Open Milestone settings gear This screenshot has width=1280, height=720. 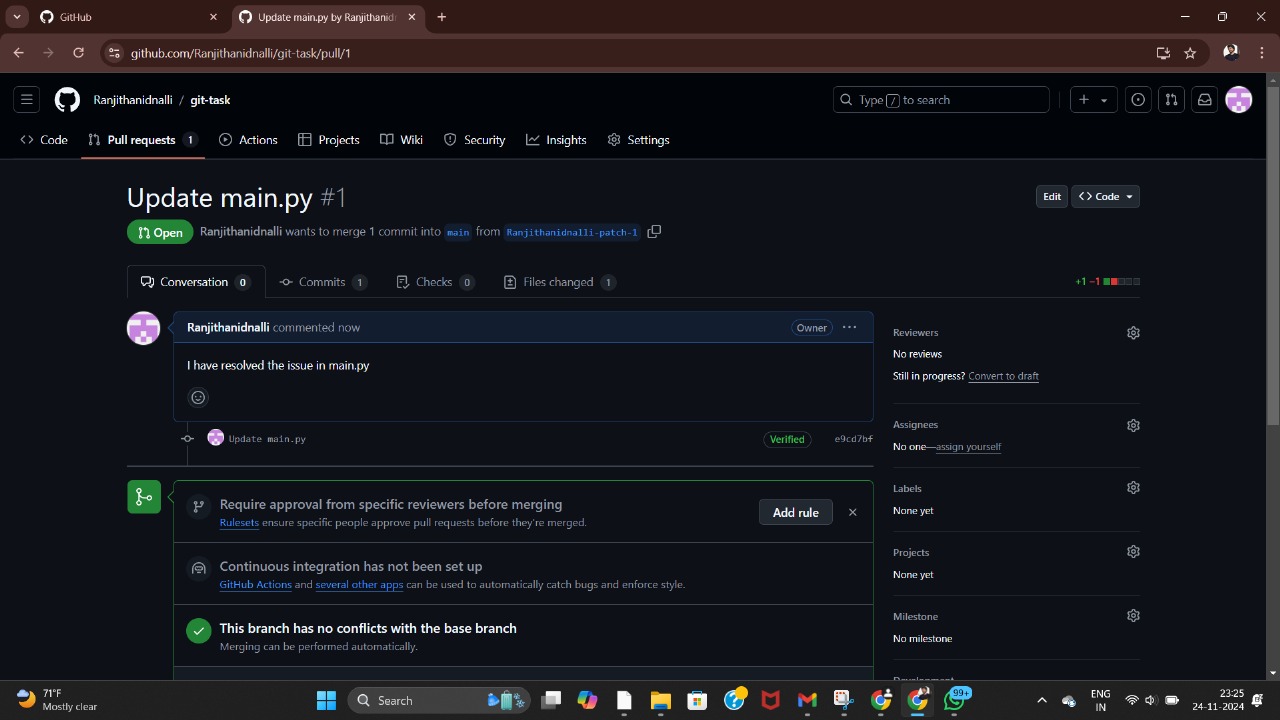tap(1133, 616)
